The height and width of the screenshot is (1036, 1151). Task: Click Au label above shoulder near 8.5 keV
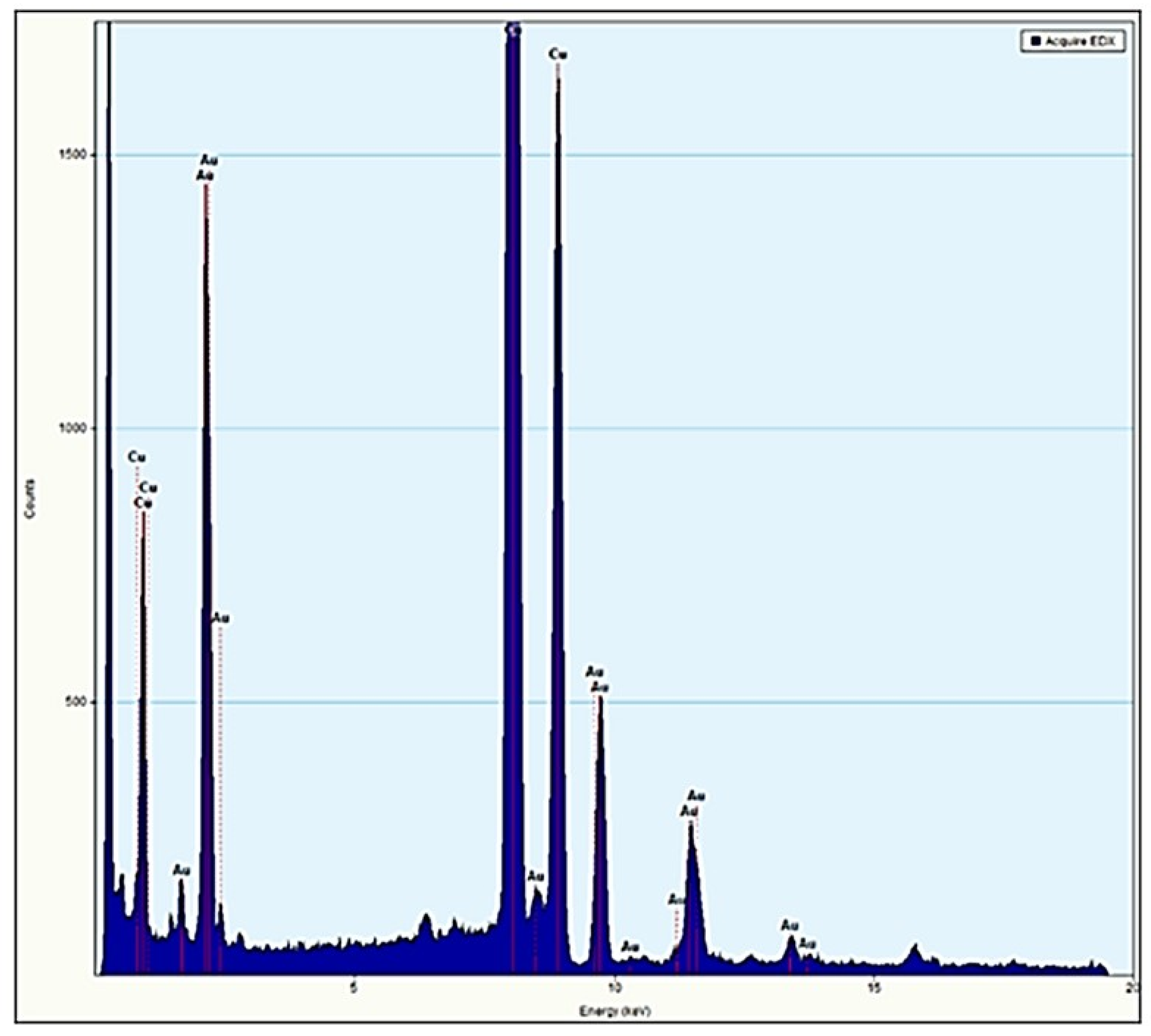tap(536, 876)
